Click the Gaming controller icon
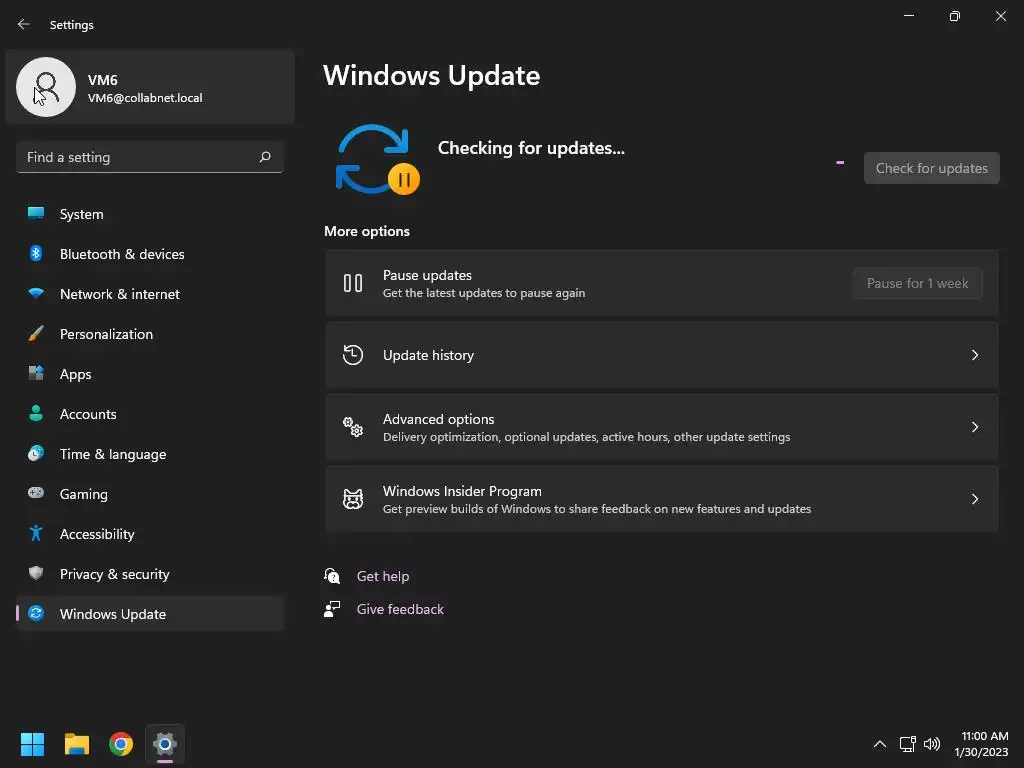Image resolution: width=1024 pixels, height=768 pixels. [x=36, y=493]
